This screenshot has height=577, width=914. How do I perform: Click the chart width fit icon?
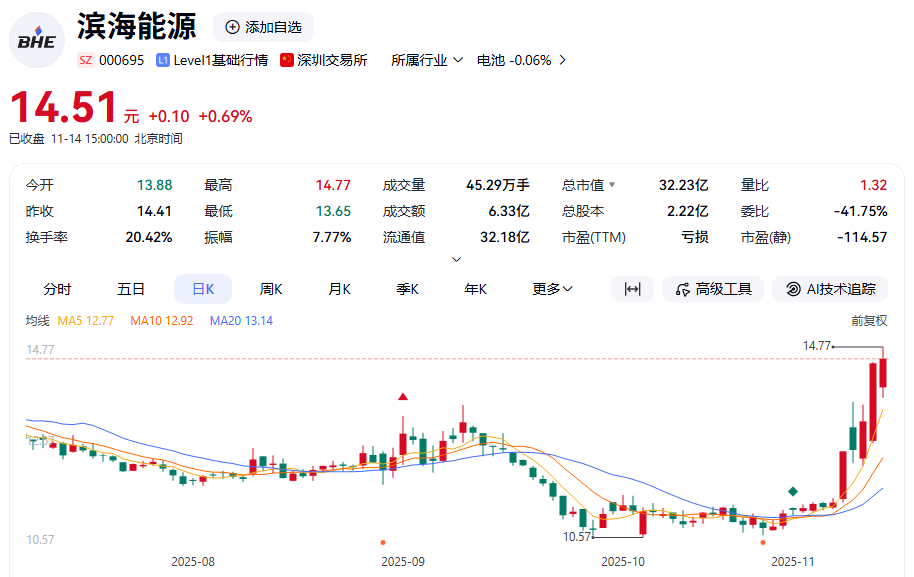632,289
